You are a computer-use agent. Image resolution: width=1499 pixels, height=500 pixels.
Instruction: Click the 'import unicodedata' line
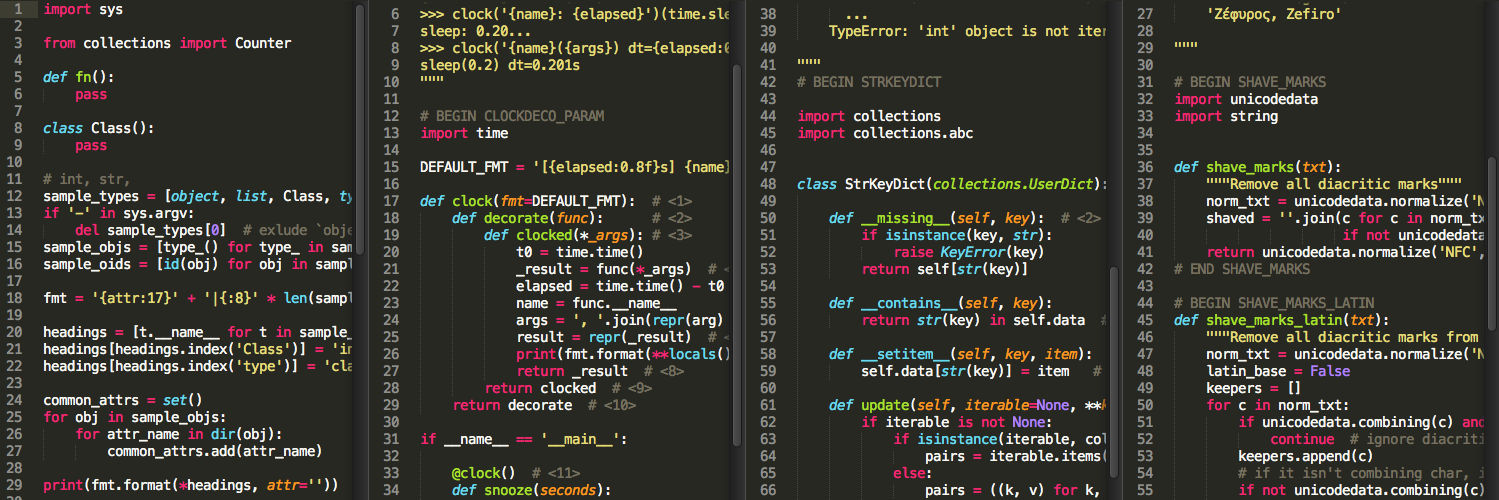1246,99
